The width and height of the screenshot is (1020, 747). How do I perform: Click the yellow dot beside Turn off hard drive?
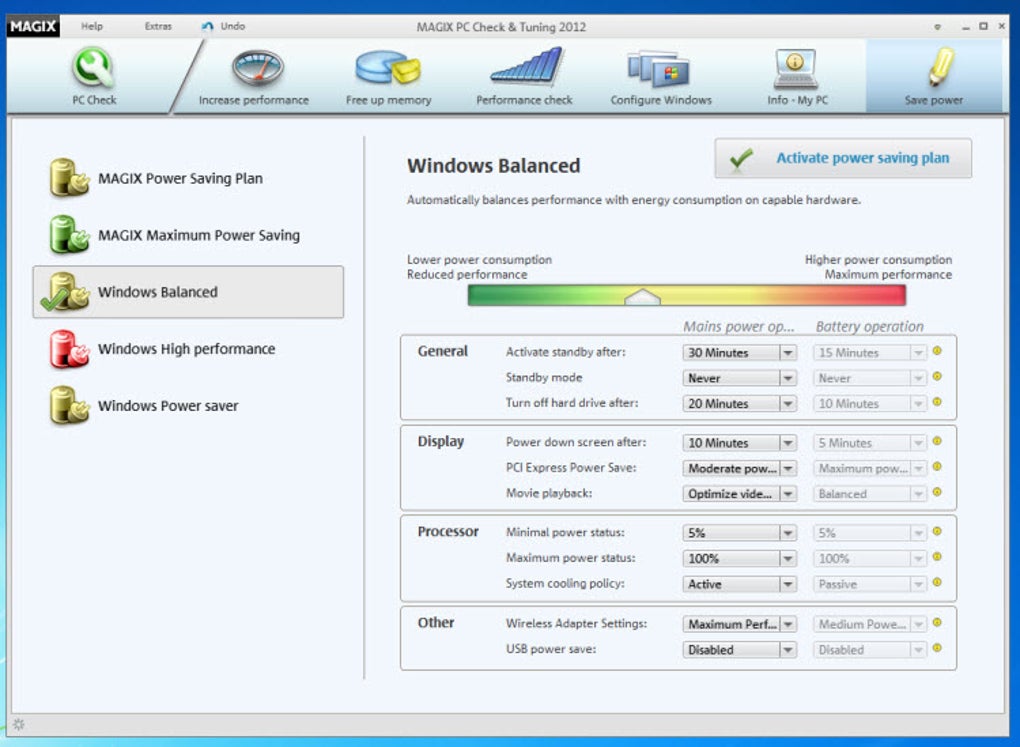937,401
